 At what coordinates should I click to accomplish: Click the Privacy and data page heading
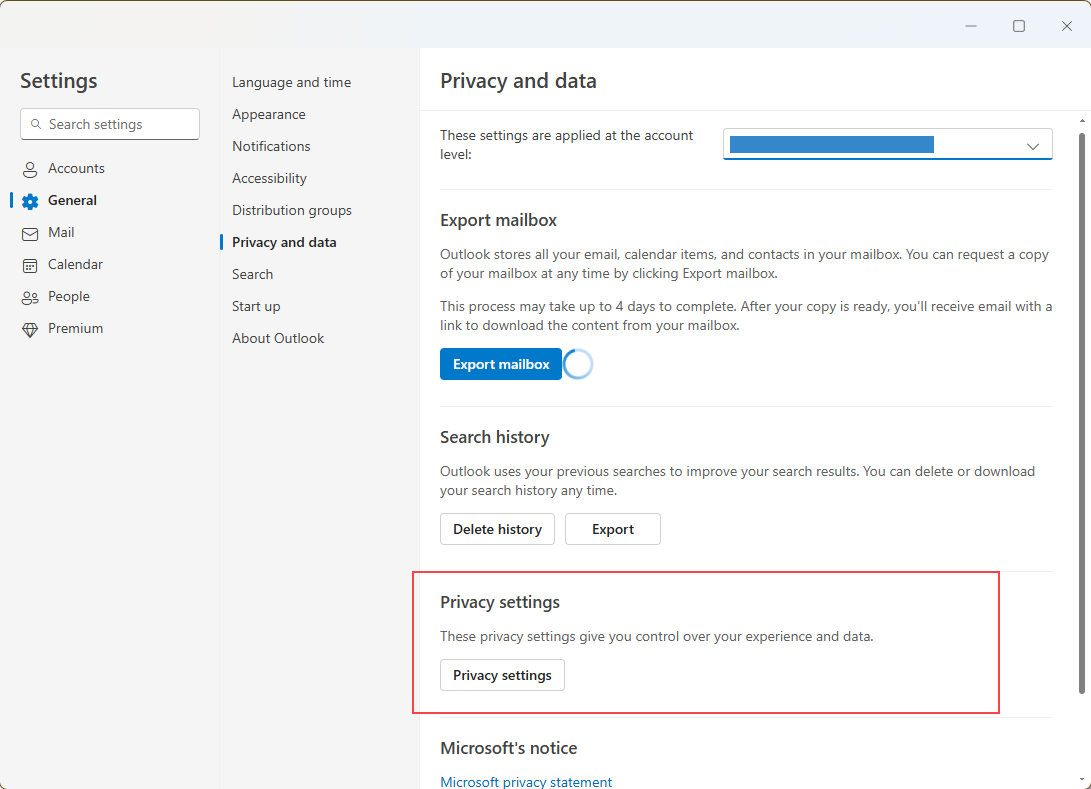(x=518, y=81)
